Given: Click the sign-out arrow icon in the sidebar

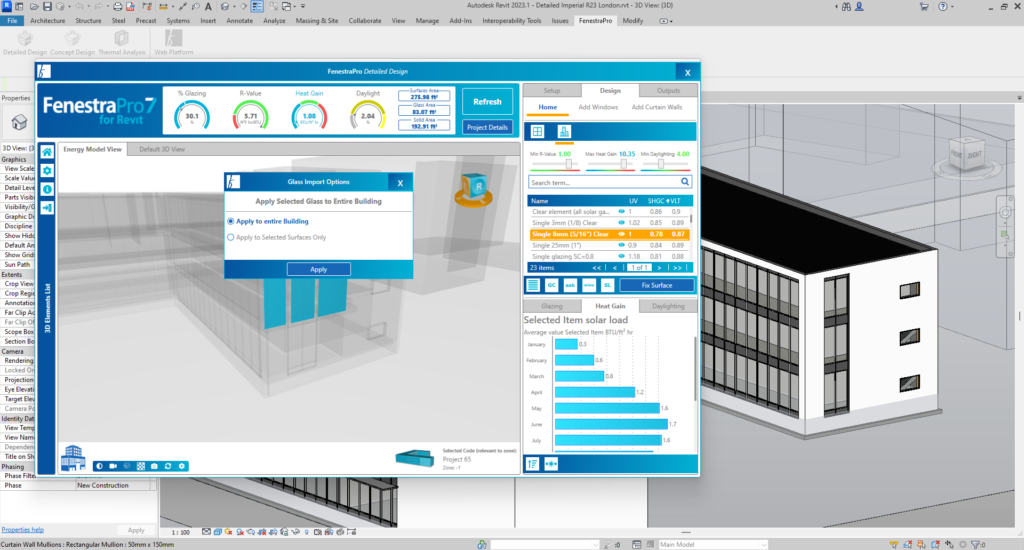Looking at the screenshot, I should click(x=47, y=208).
